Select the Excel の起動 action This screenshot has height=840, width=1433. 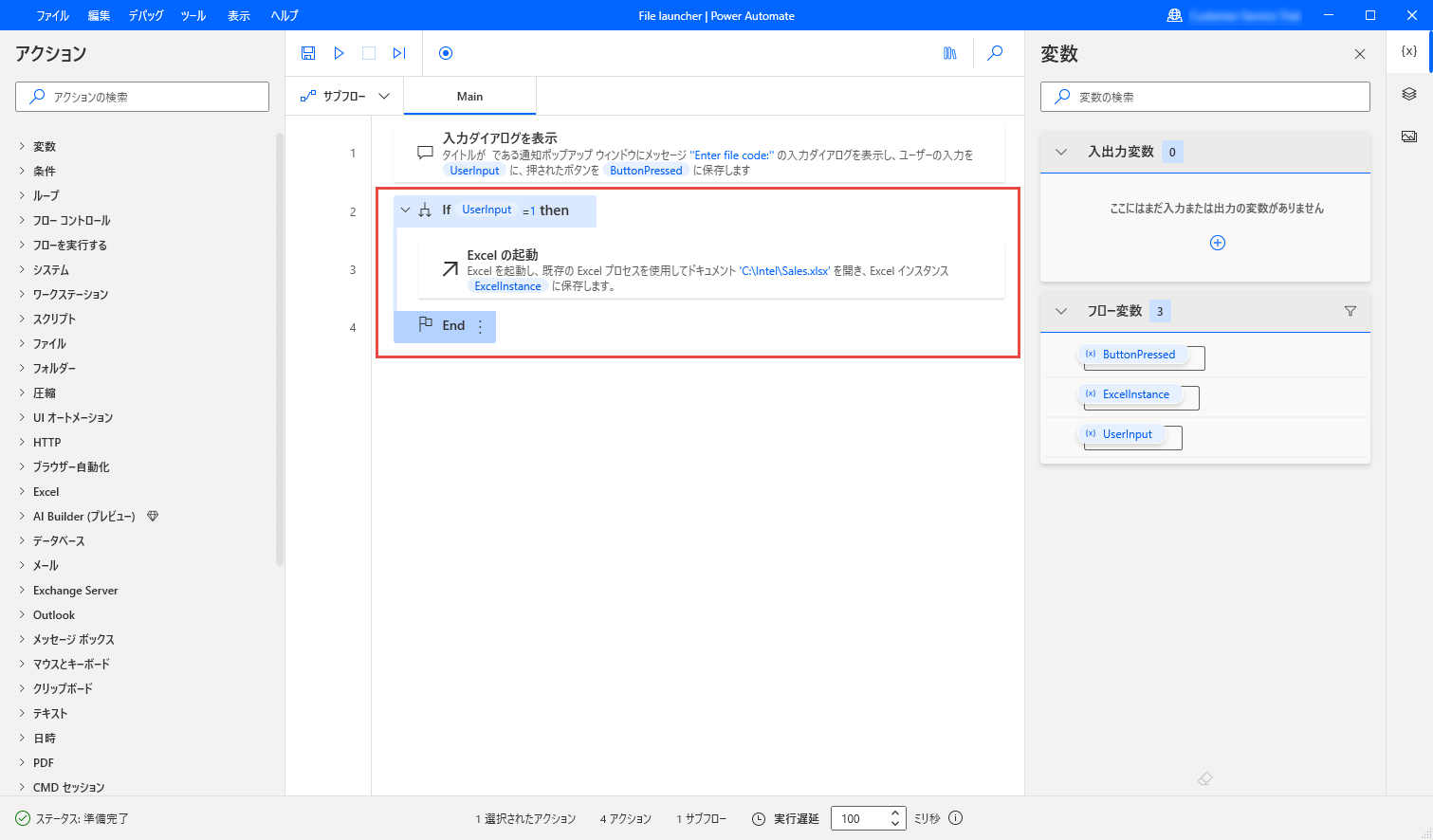pos(711,270)
